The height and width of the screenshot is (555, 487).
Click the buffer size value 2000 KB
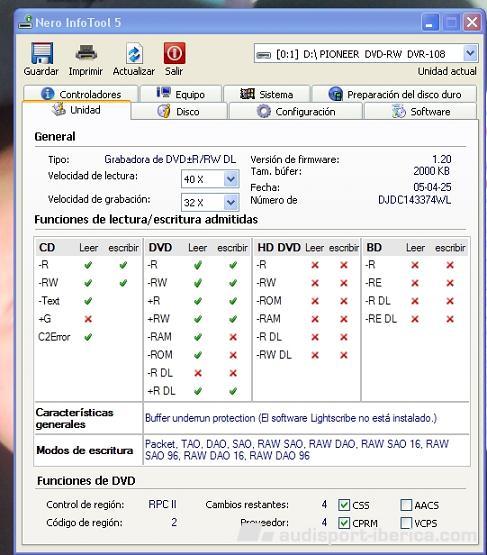point(432,171)
